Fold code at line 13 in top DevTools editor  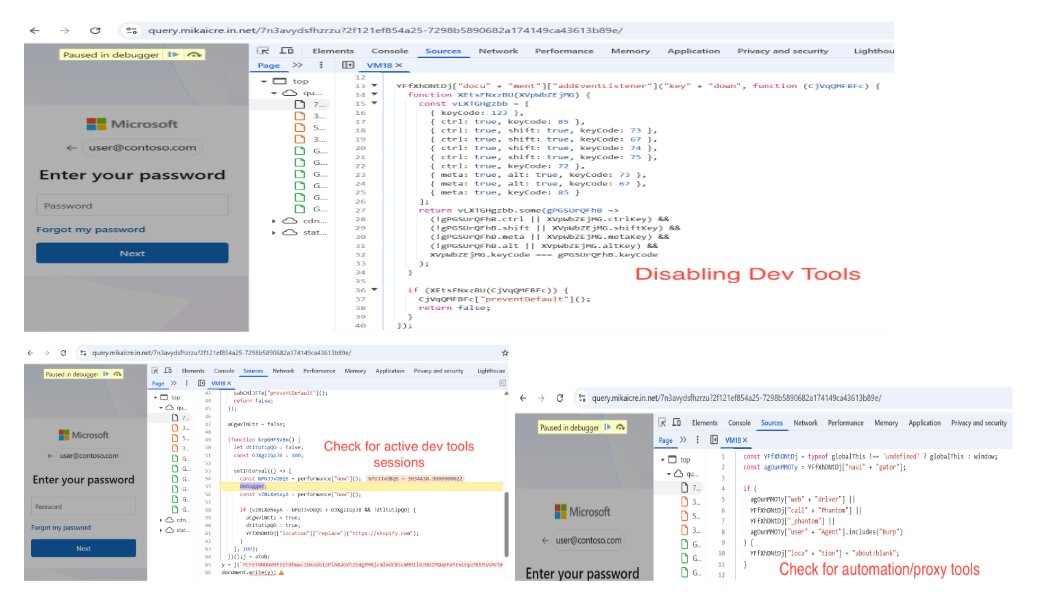(x=375, y=86)
